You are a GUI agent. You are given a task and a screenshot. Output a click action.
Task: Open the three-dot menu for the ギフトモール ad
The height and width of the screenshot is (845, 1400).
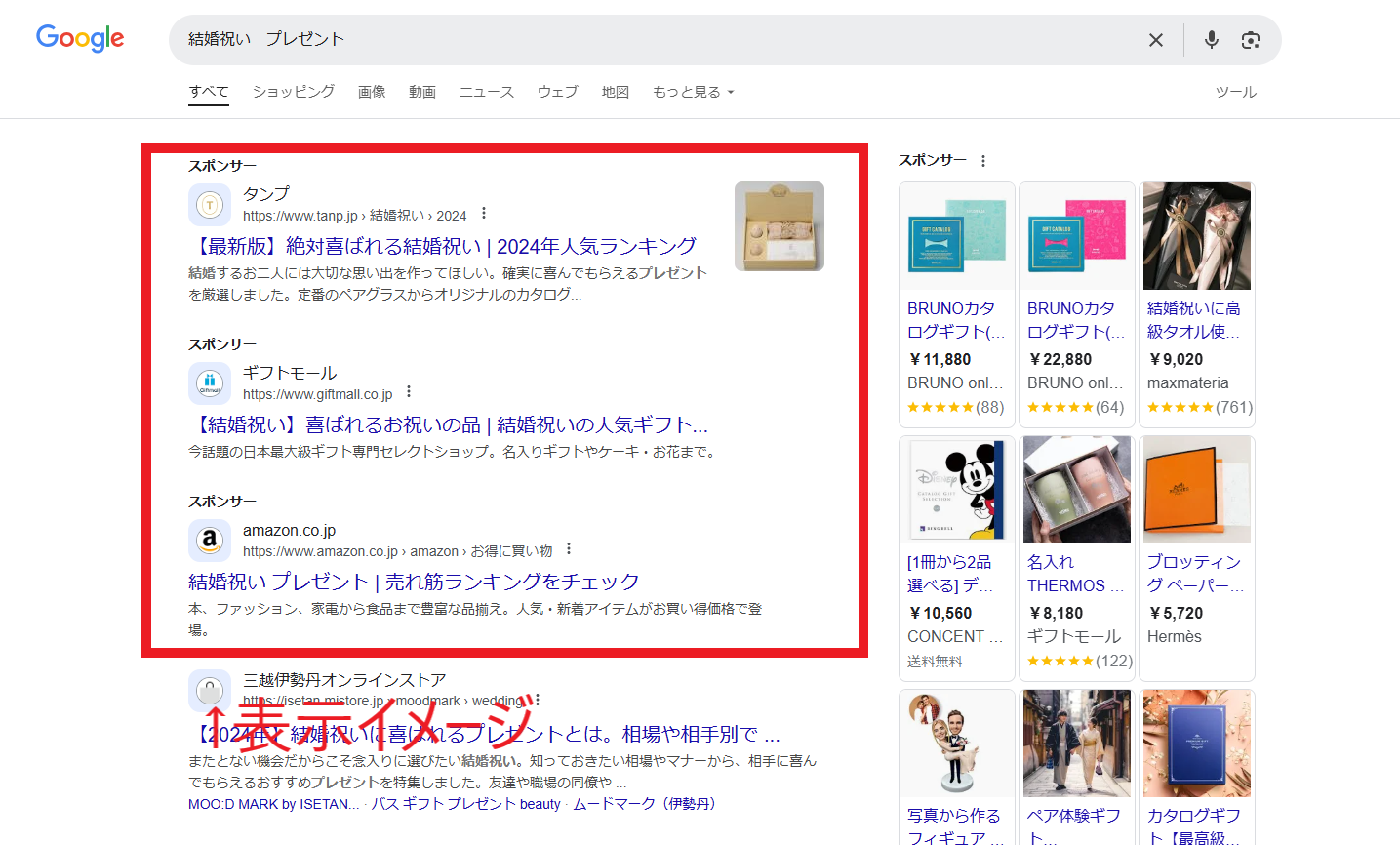[x=409, y=392]
